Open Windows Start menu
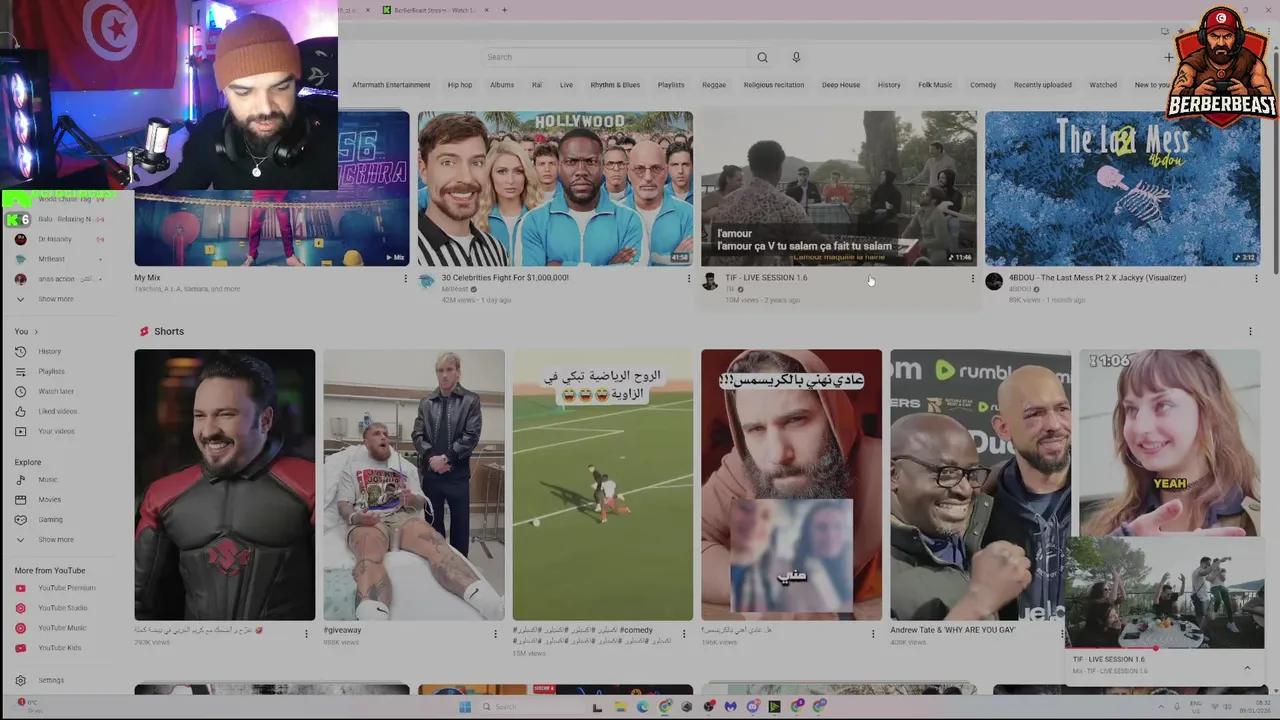1280x720 pixels. pos(465,707)
